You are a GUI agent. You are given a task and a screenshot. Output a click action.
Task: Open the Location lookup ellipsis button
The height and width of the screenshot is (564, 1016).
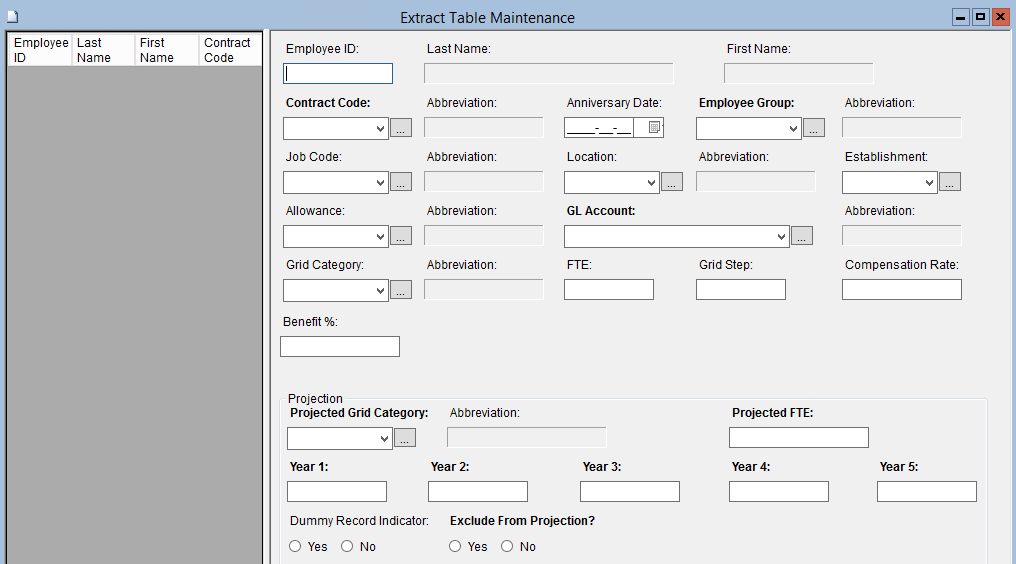[x=672, y=182]
